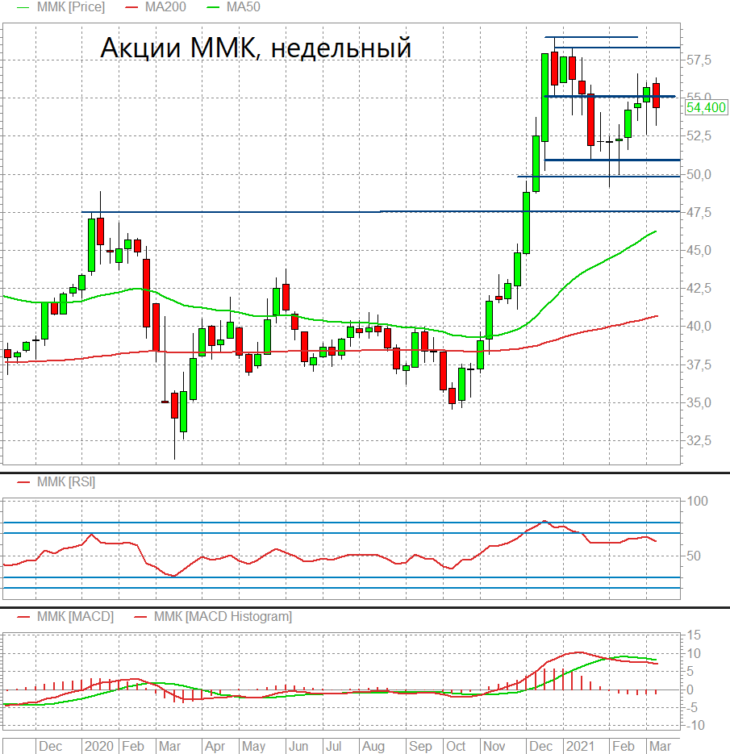Click the Mar label at axis far right
The width and height of the screenshot is (730, 754).
click(x=660, y=746)
